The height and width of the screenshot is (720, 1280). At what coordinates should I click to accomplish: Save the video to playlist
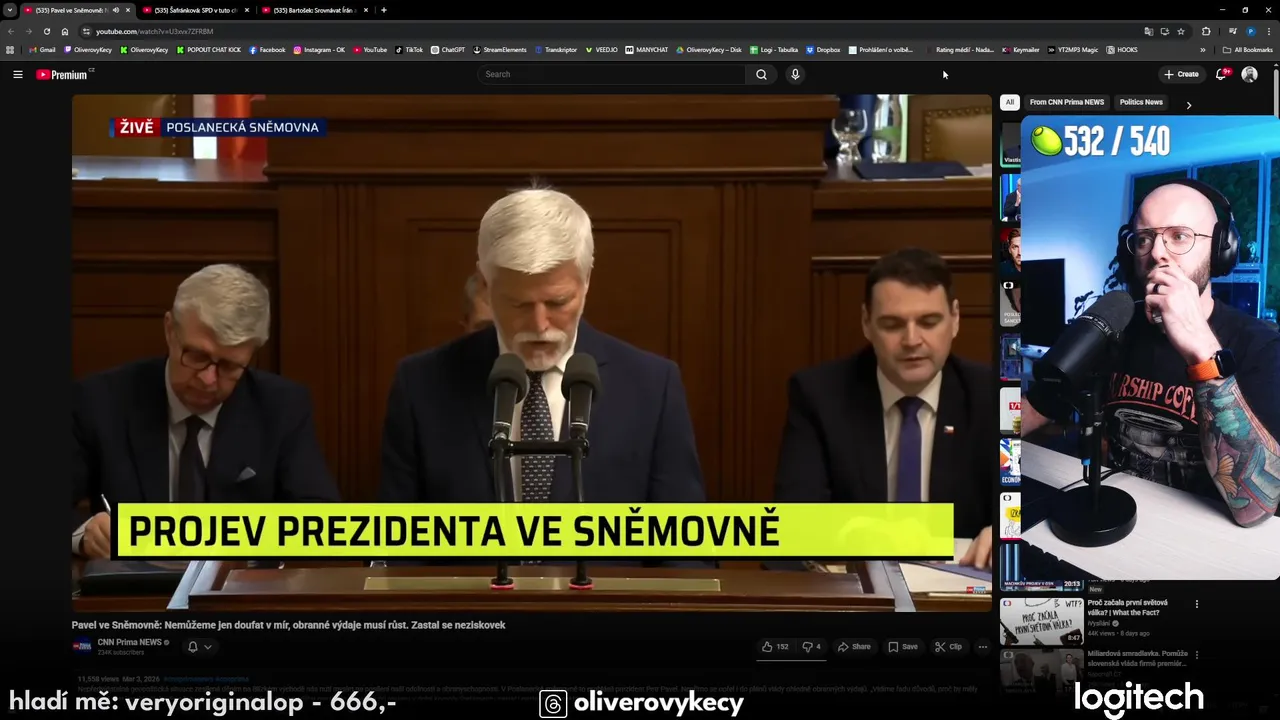click(x=902, y=647)
